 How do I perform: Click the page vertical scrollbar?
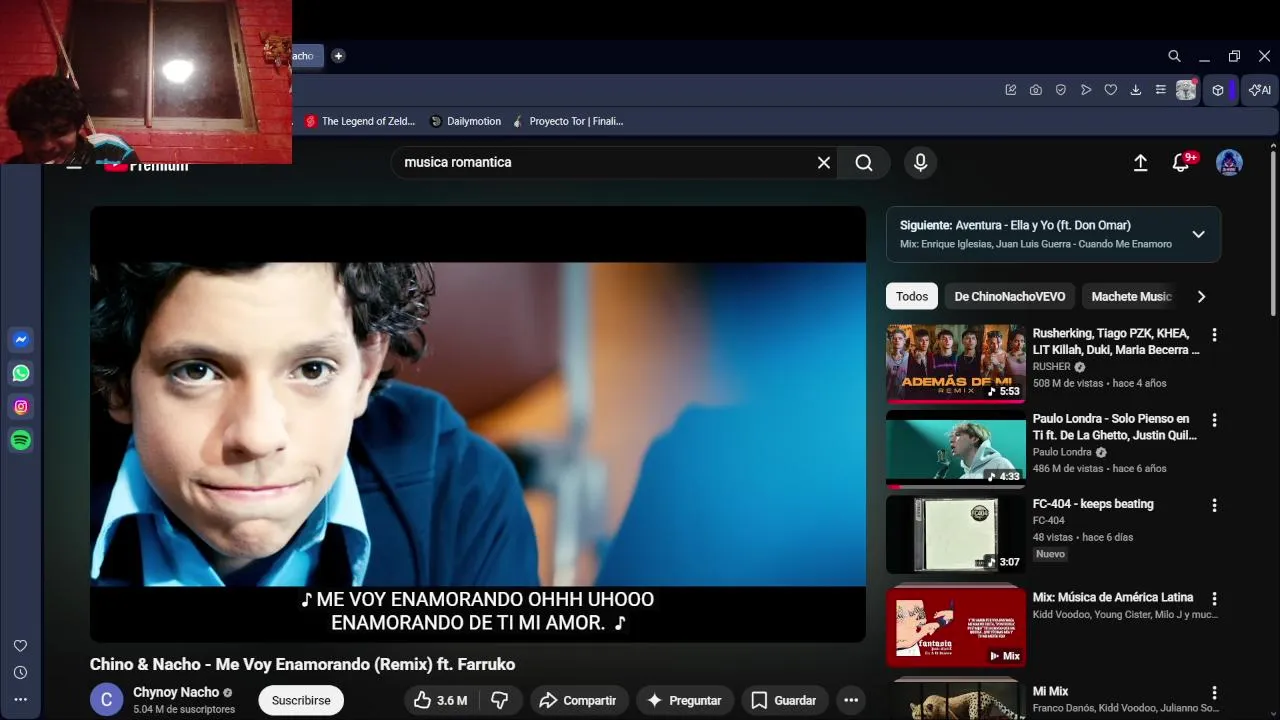tap(1273, 232)
